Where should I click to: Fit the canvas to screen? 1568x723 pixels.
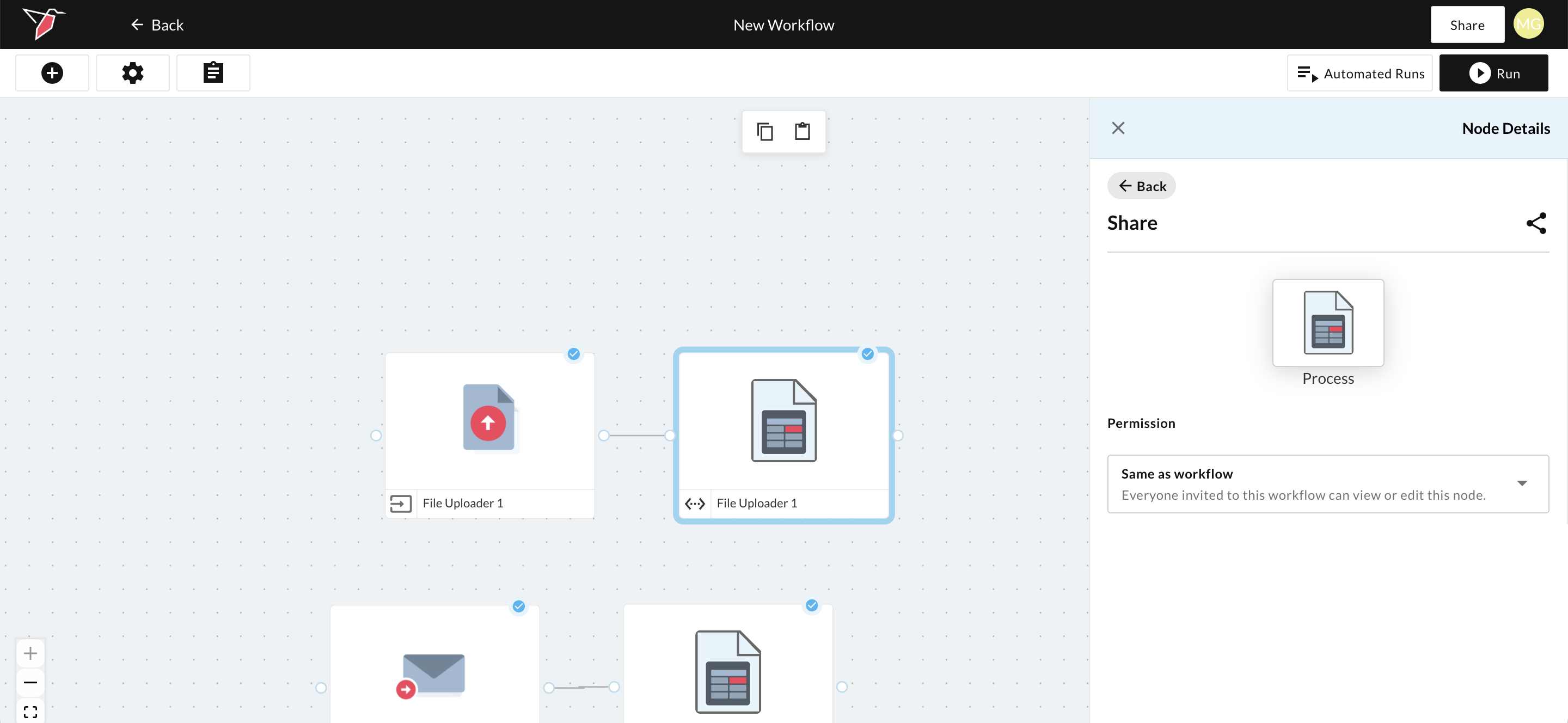(30, 711)
